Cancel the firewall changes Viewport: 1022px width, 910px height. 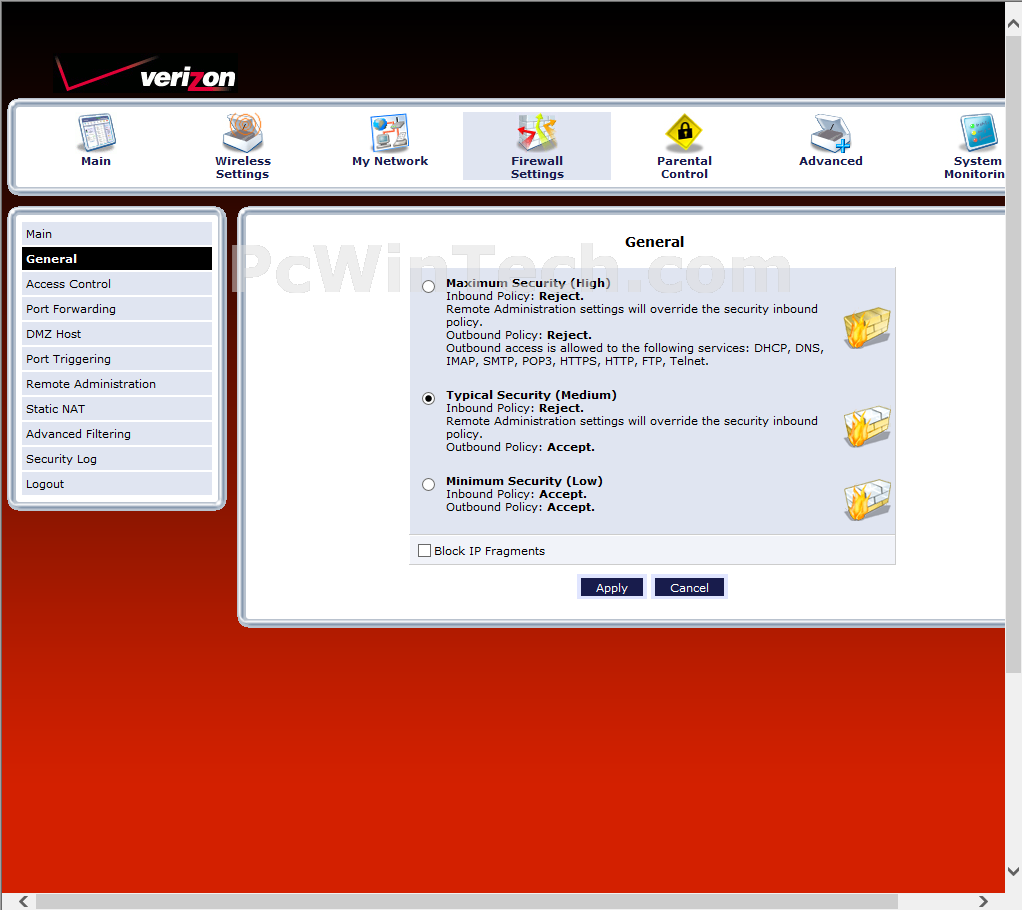[x=689, y=587]
